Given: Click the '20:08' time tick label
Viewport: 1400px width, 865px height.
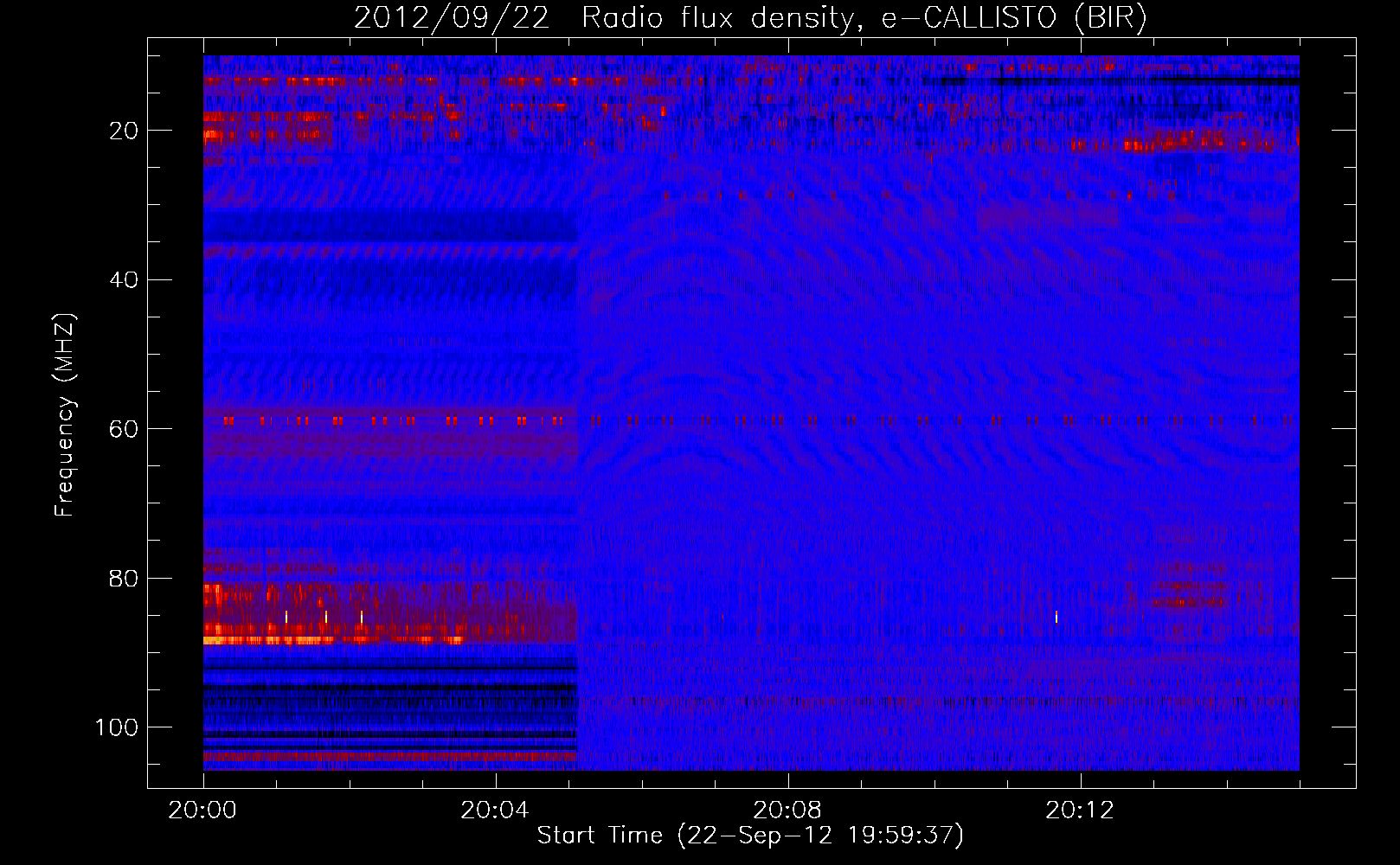Looking at the screenshot, I should tap(787, 811).
